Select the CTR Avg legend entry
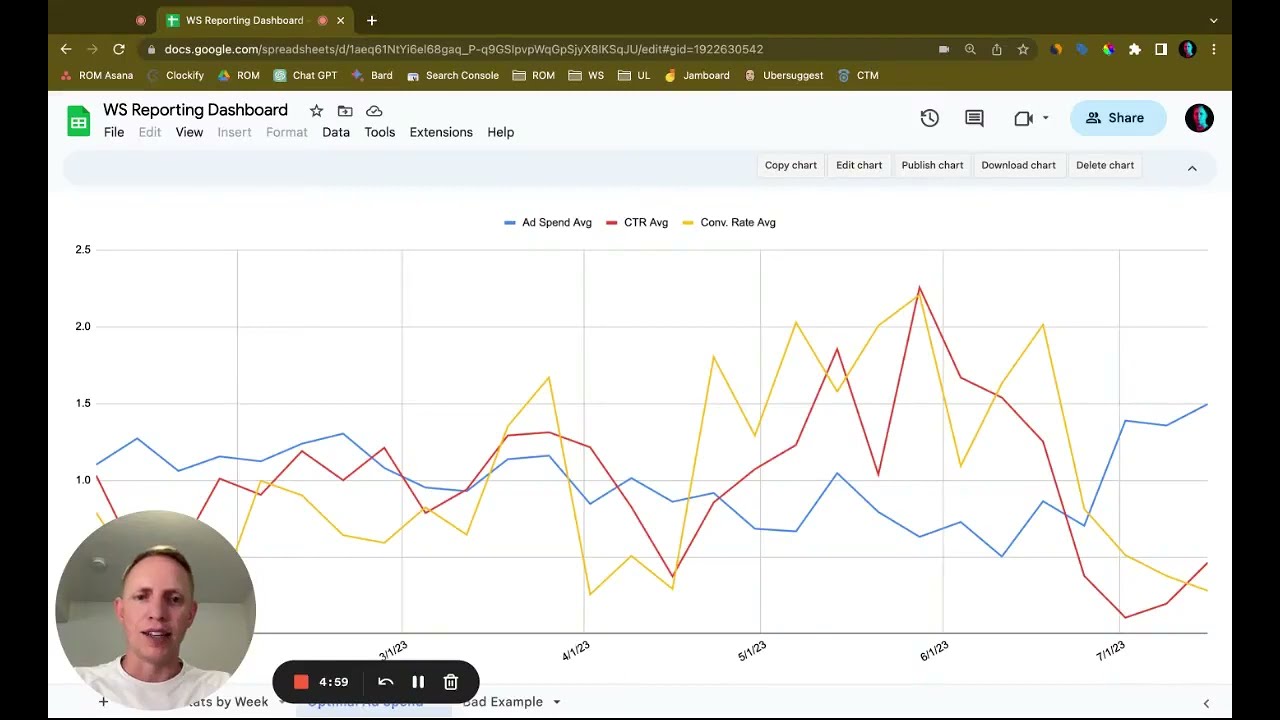The image size is (1280, 720). [x=637, y=223]
